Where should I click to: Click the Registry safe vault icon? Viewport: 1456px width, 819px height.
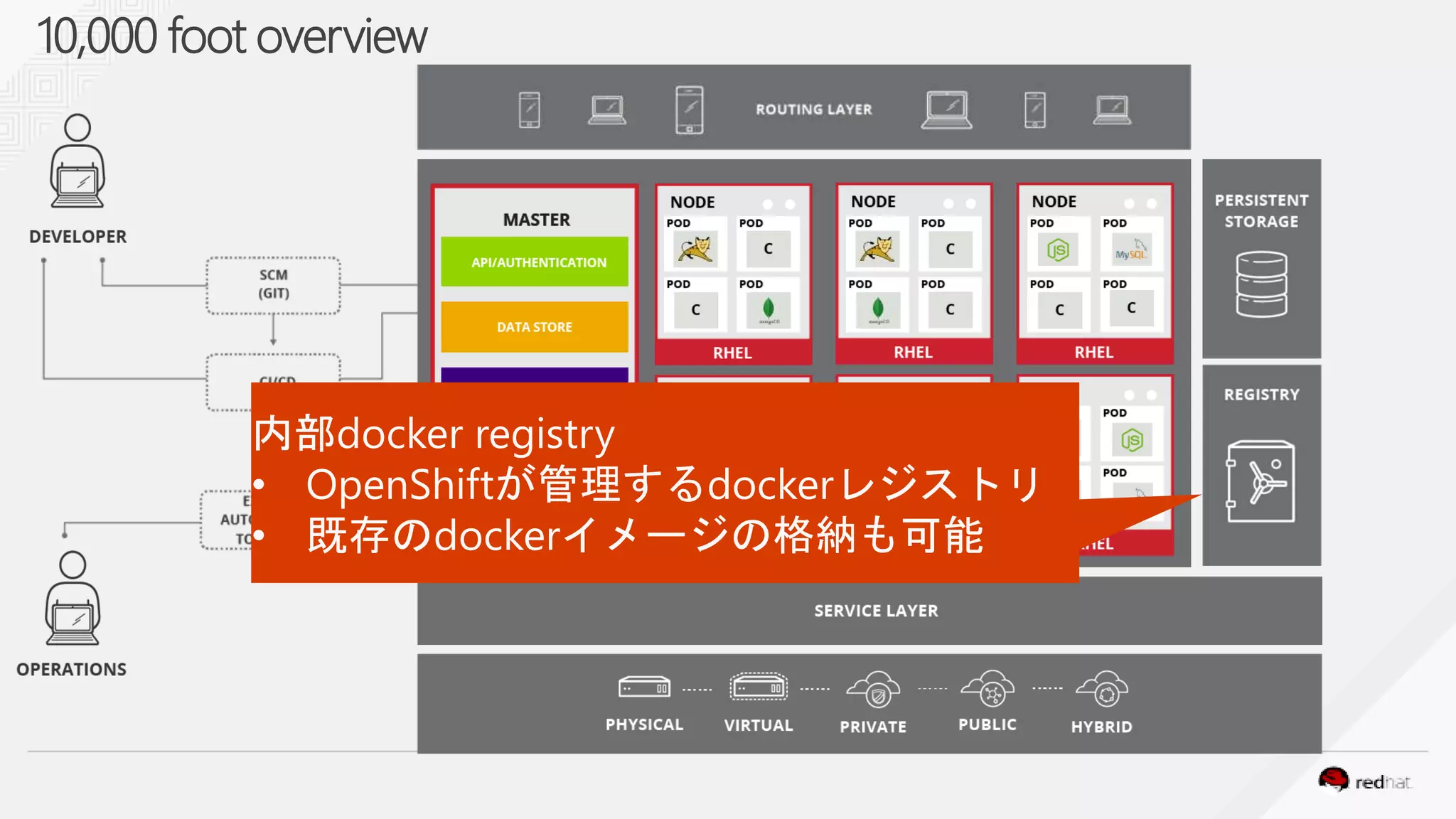1260,481
